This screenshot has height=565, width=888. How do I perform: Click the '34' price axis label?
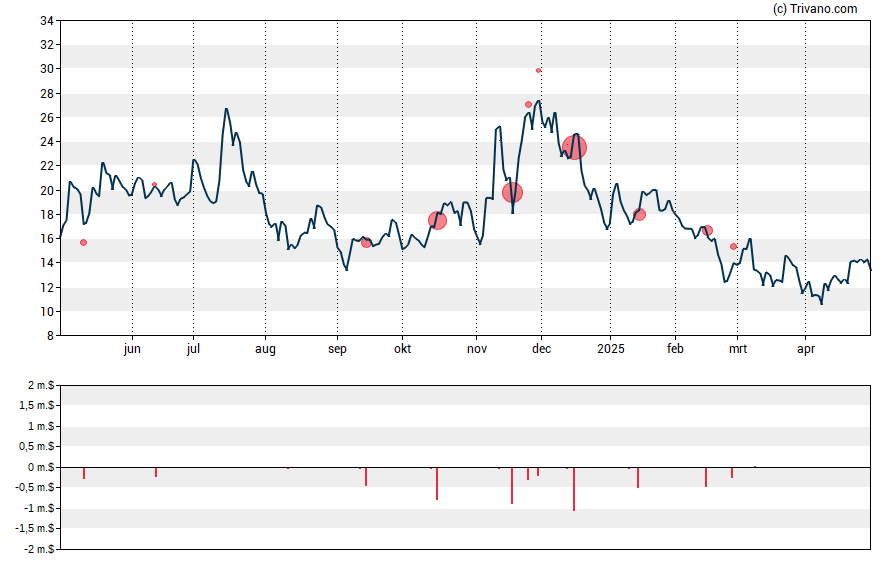[x=47, y=21]
